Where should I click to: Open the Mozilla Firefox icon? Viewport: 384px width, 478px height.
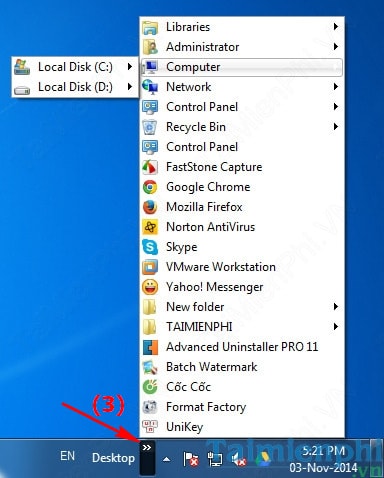(x=150, y=207)
